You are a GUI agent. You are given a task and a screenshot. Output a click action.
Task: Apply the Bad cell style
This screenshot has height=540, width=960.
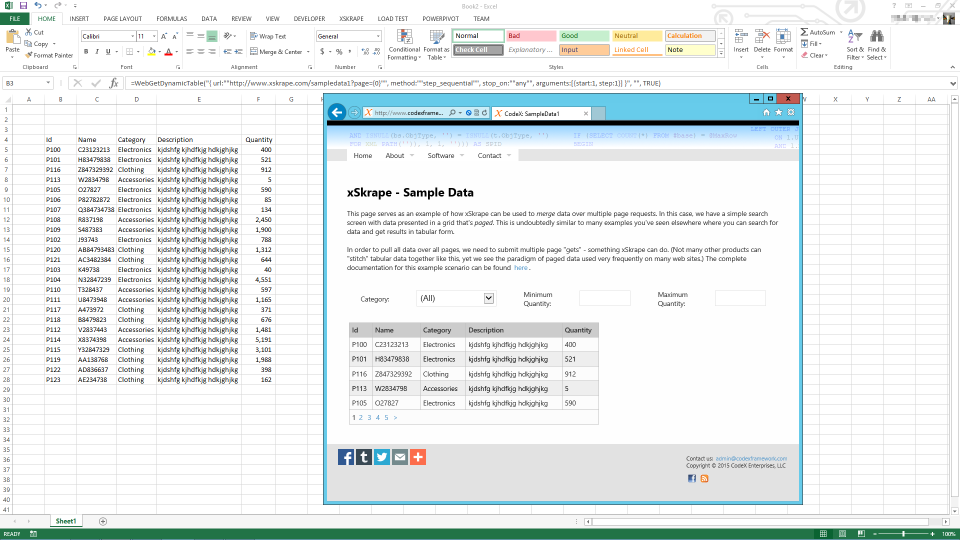531,36
